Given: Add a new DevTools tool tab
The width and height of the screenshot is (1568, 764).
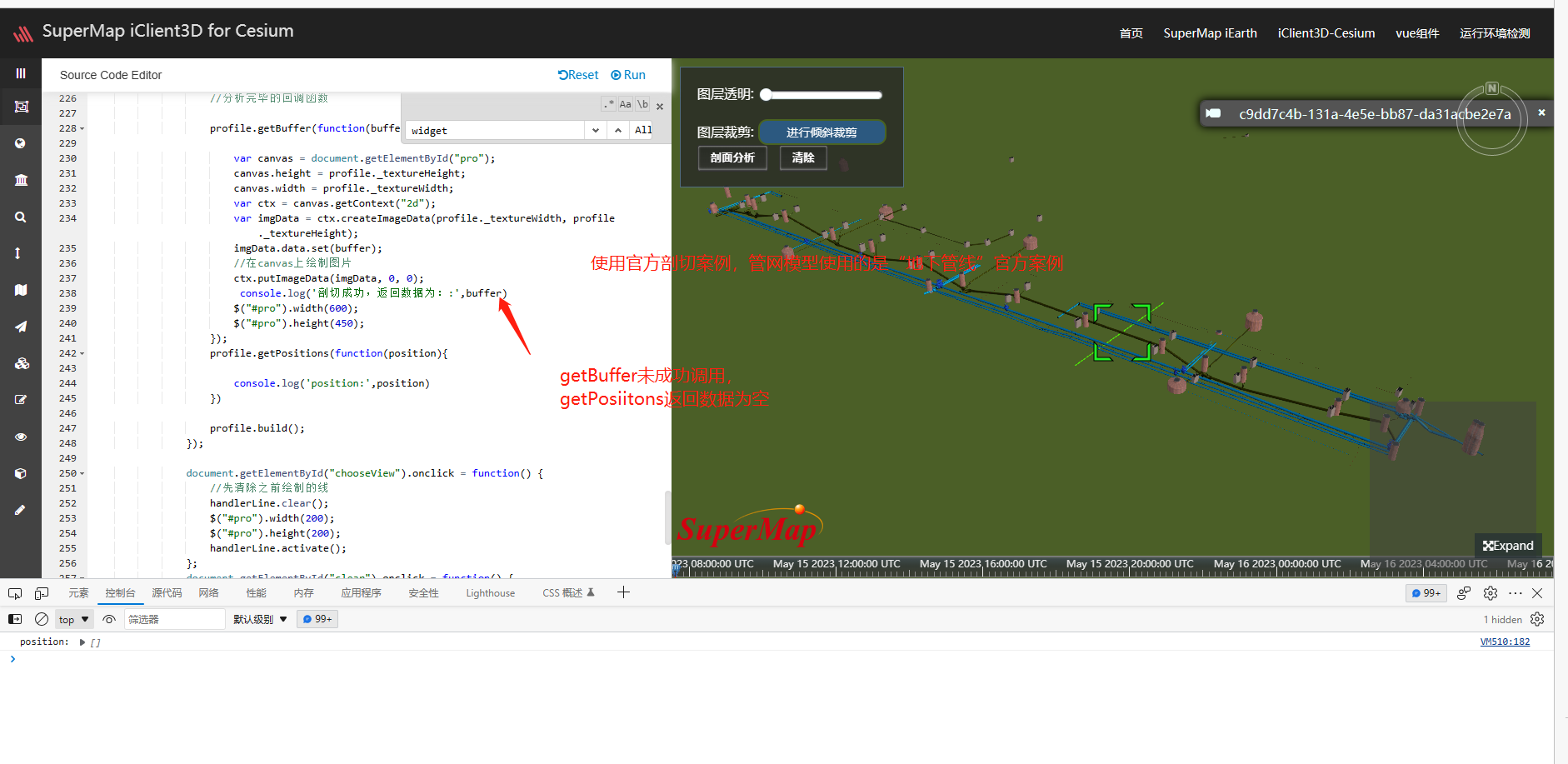Looking at the screenshot, I should pos(623,592).
